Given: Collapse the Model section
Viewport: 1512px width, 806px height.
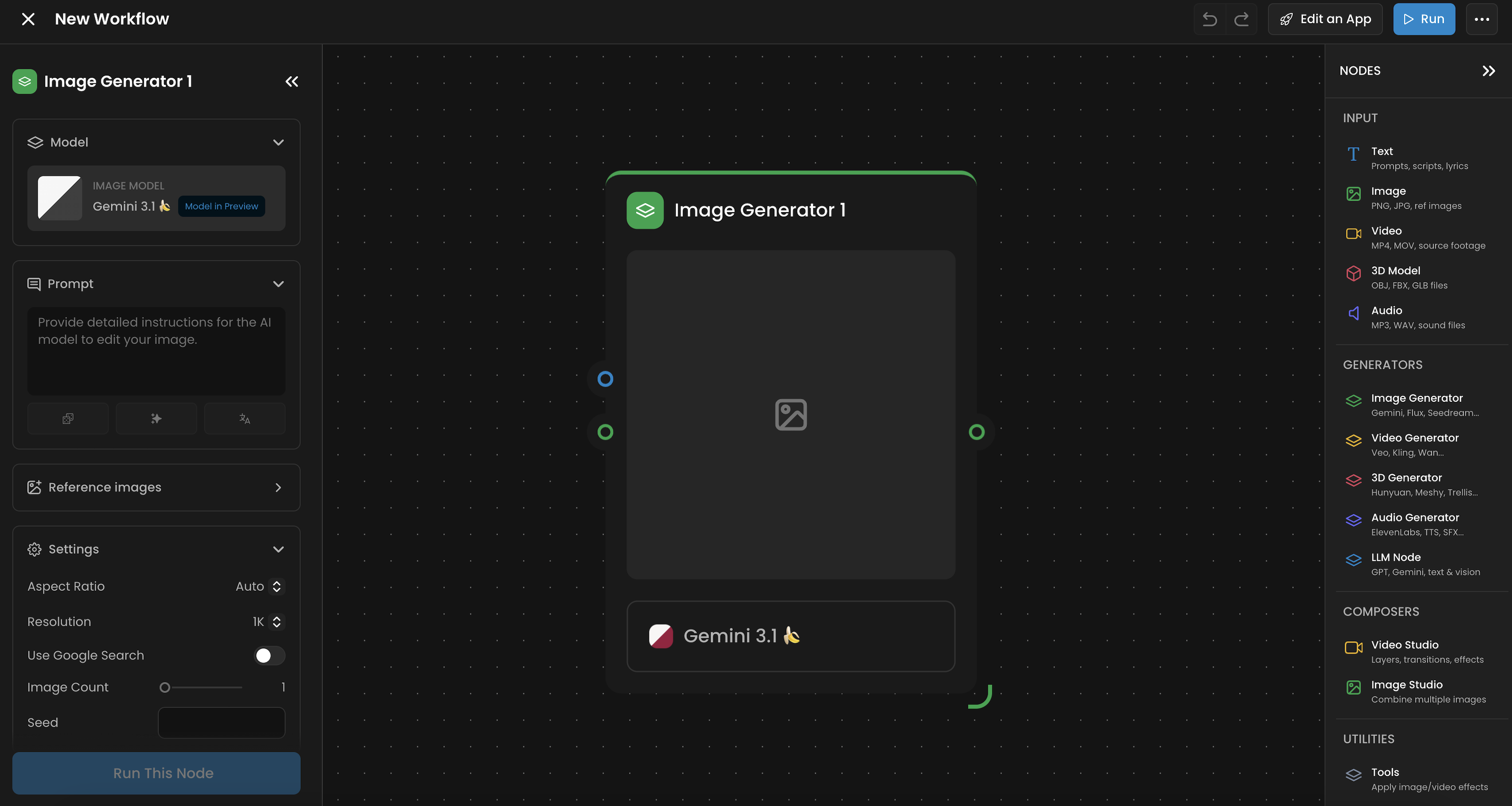Looking at the screenshot, I should [x=278, y=143].
